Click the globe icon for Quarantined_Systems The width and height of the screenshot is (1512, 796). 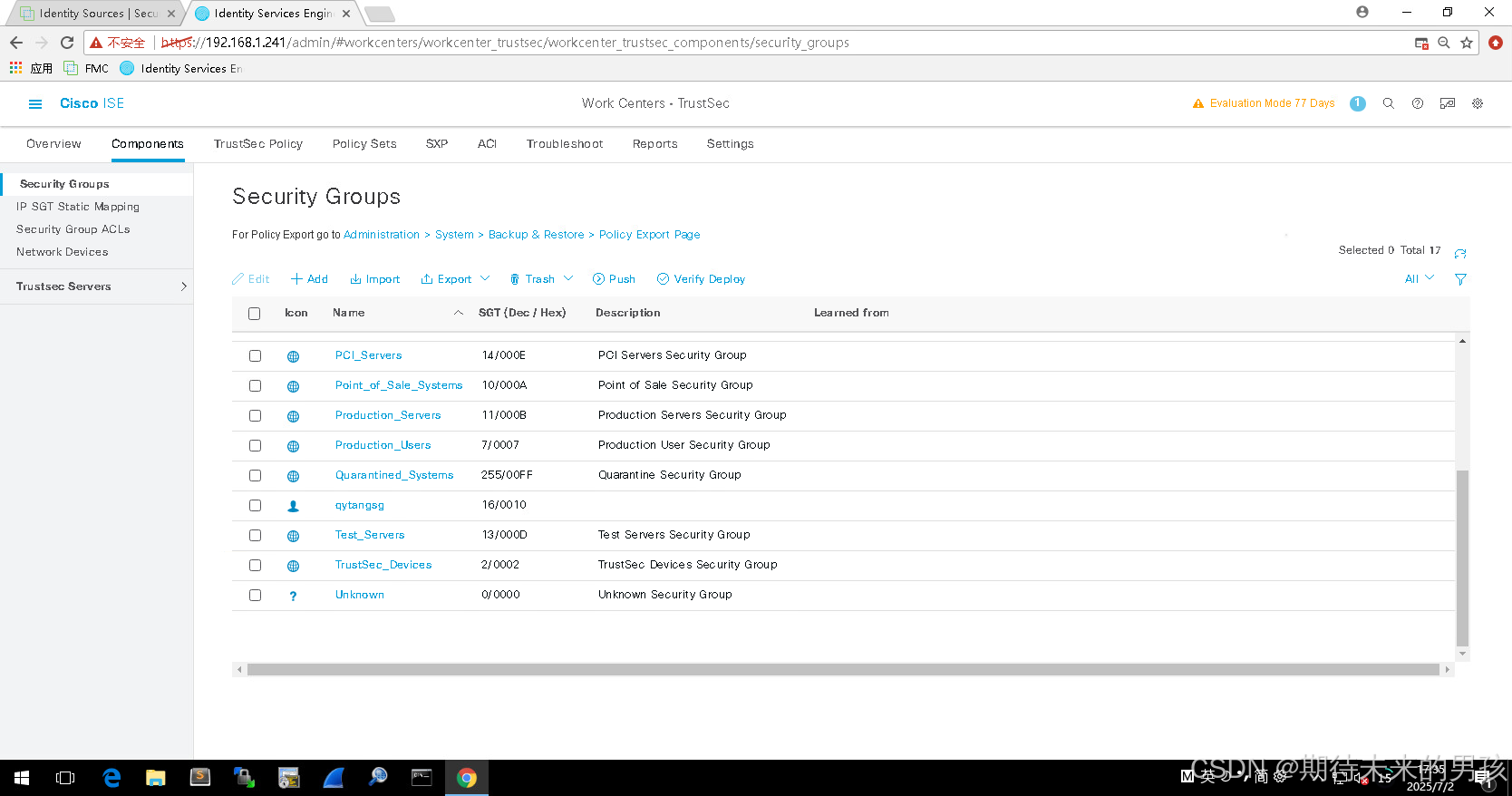tap(293, 476)
